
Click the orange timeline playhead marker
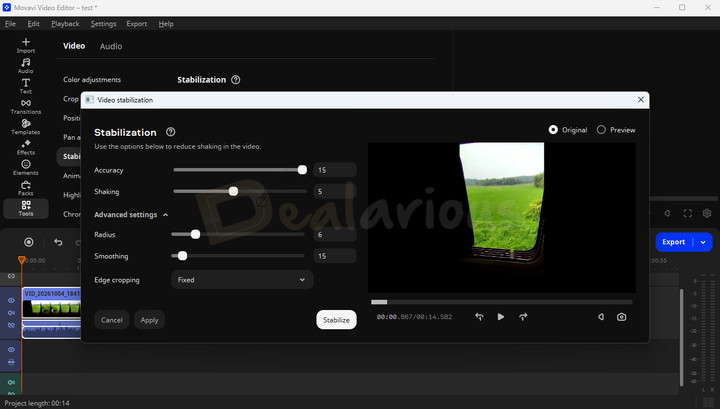[21, 260]
